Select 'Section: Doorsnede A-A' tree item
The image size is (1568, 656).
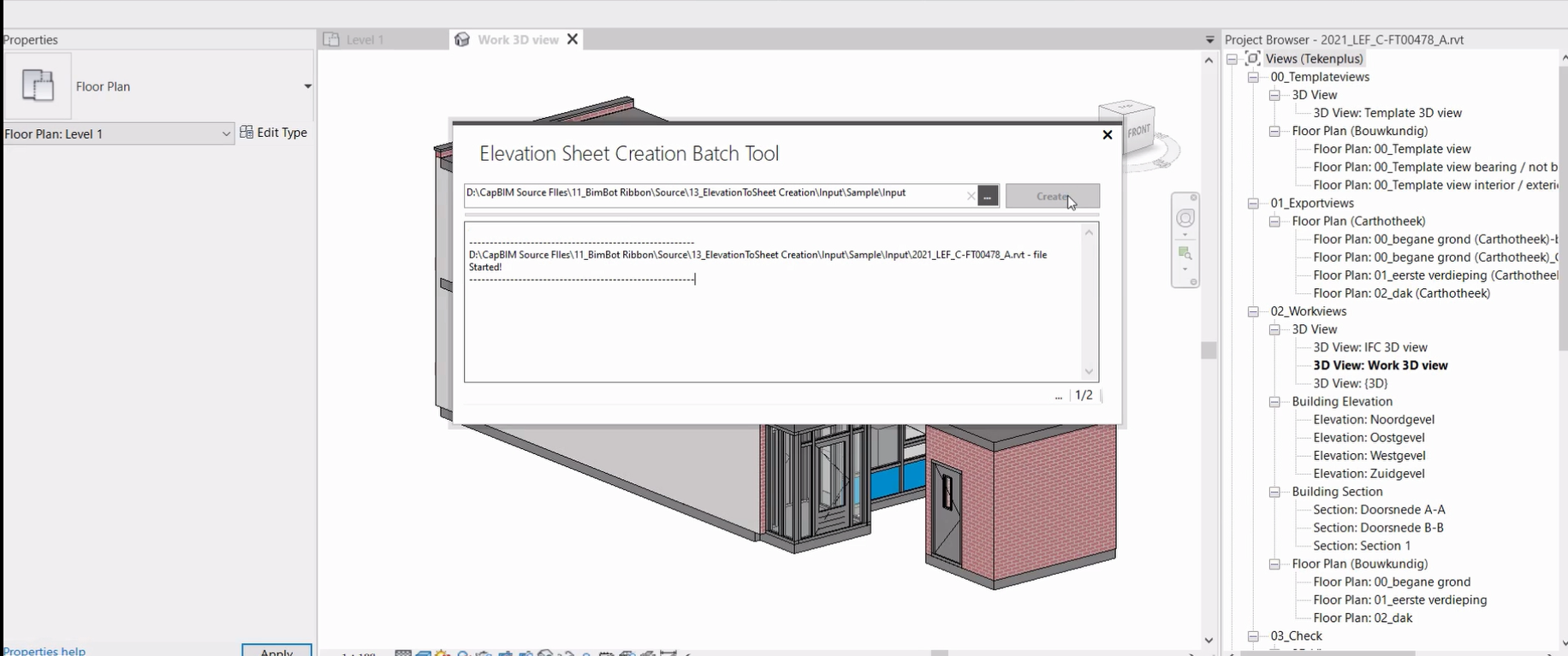tap(1379, 510)
